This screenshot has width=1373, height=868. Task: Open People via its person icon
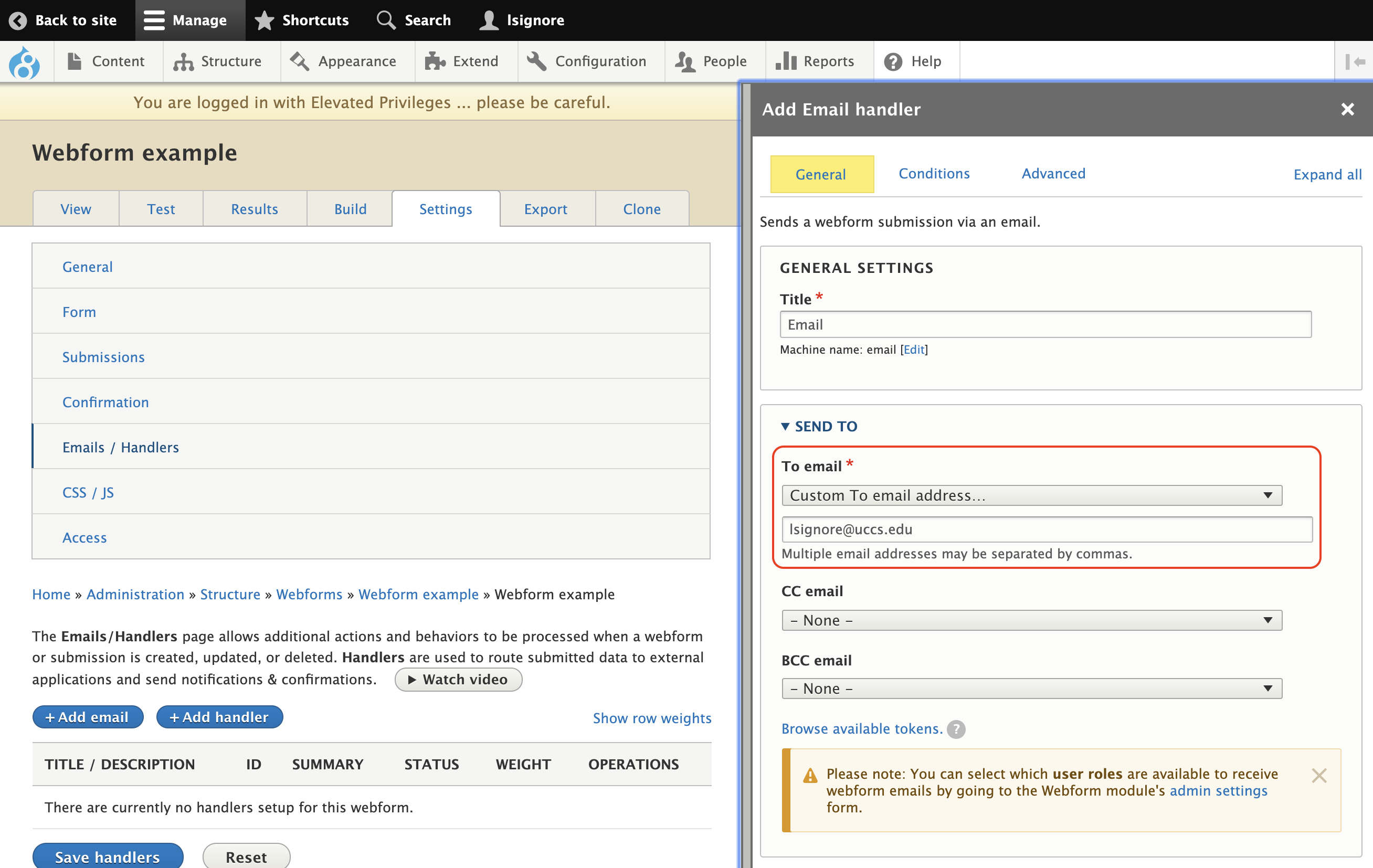685,61
